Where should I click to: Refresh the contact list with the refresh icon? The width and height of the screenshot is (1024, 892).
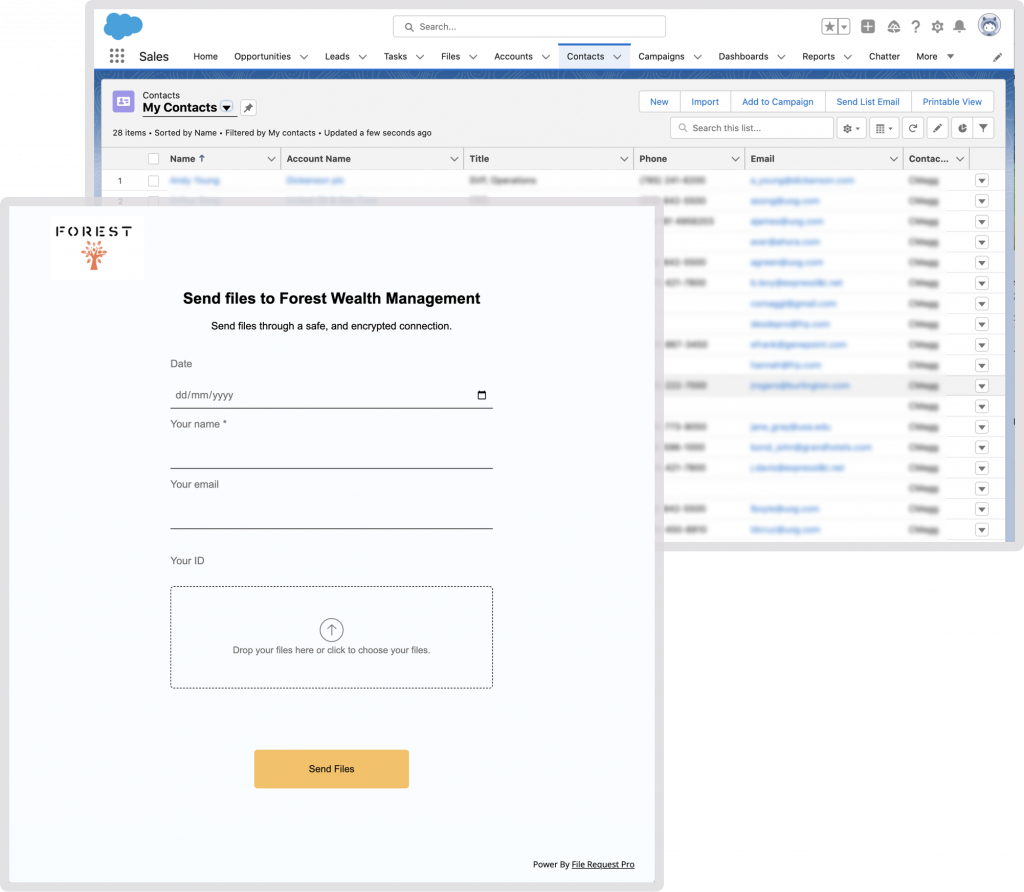(x=913, y=127)
